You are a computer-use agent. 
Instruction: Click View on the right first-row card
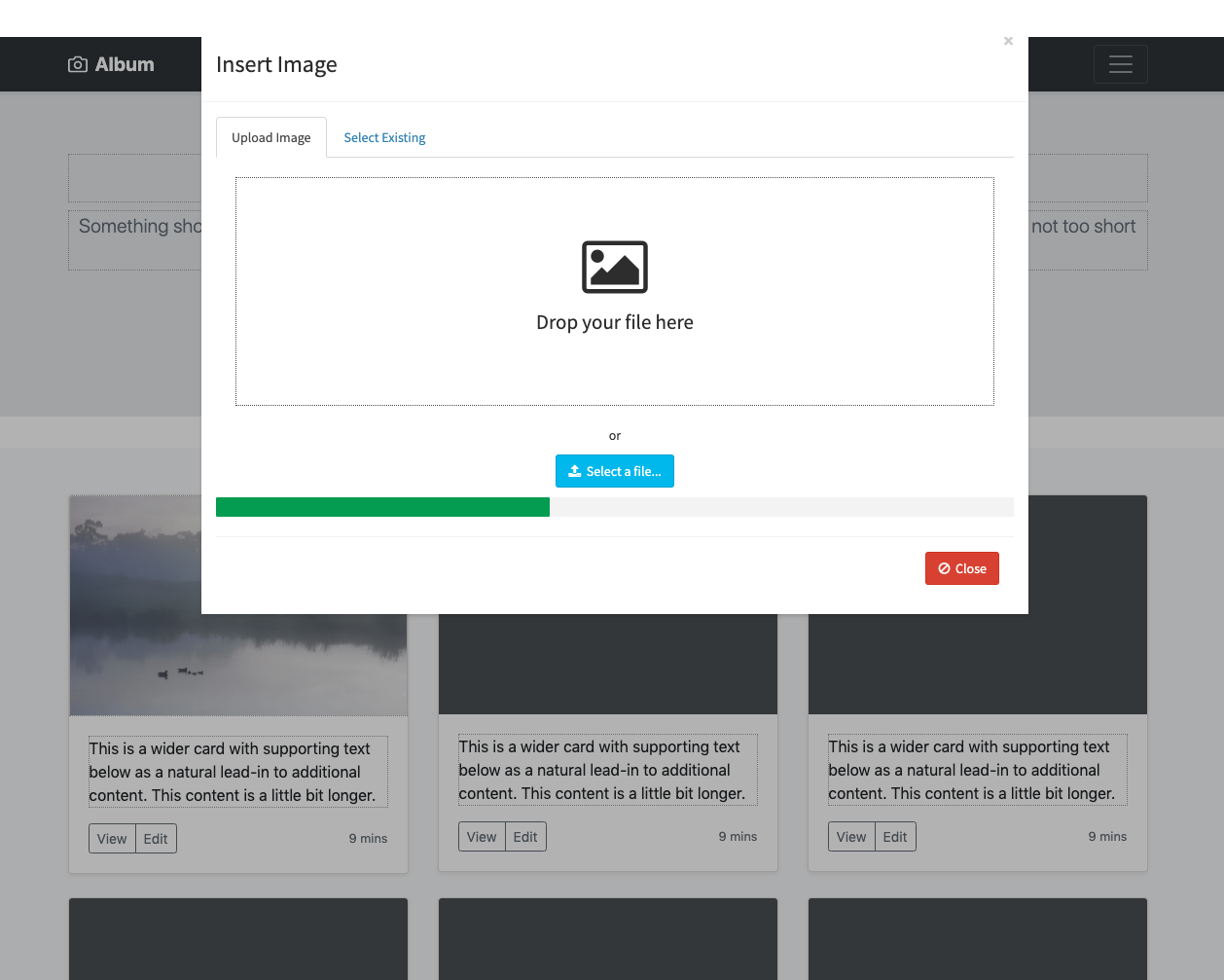tap(851, 837)
